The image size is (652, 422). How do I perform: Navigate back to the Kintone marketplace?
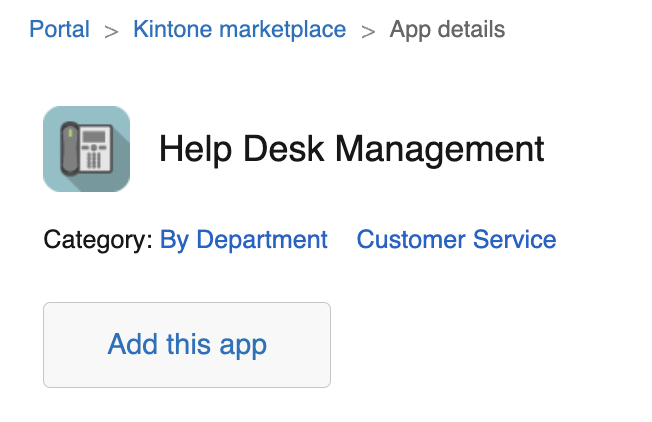(239, 30)
